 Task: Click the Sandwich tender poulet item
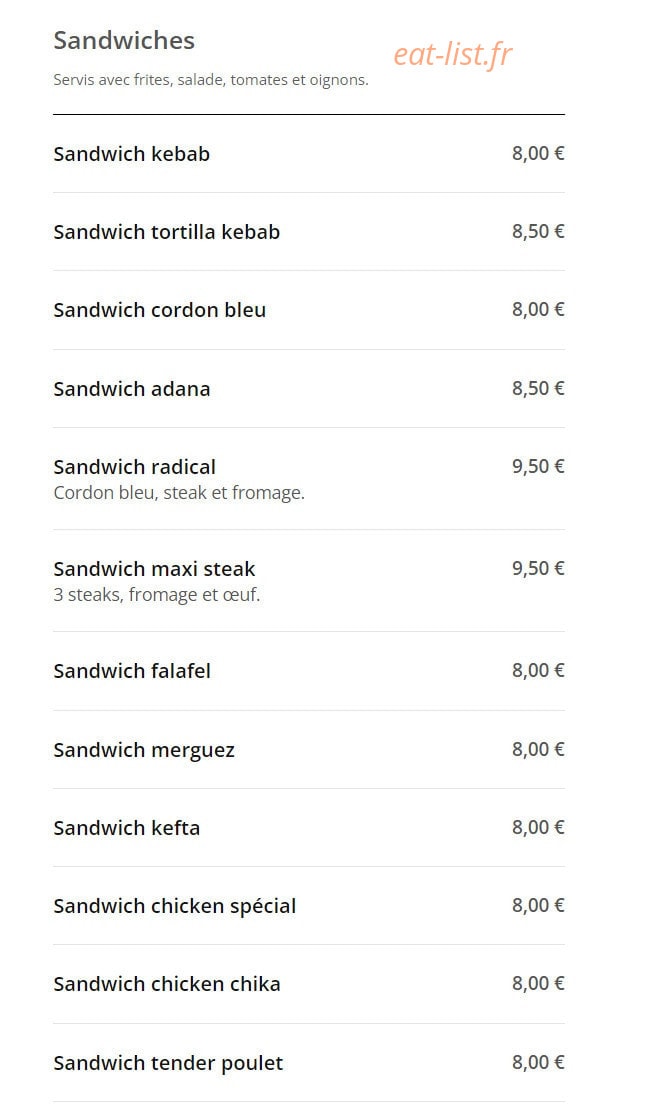(x=168, y=1063)
